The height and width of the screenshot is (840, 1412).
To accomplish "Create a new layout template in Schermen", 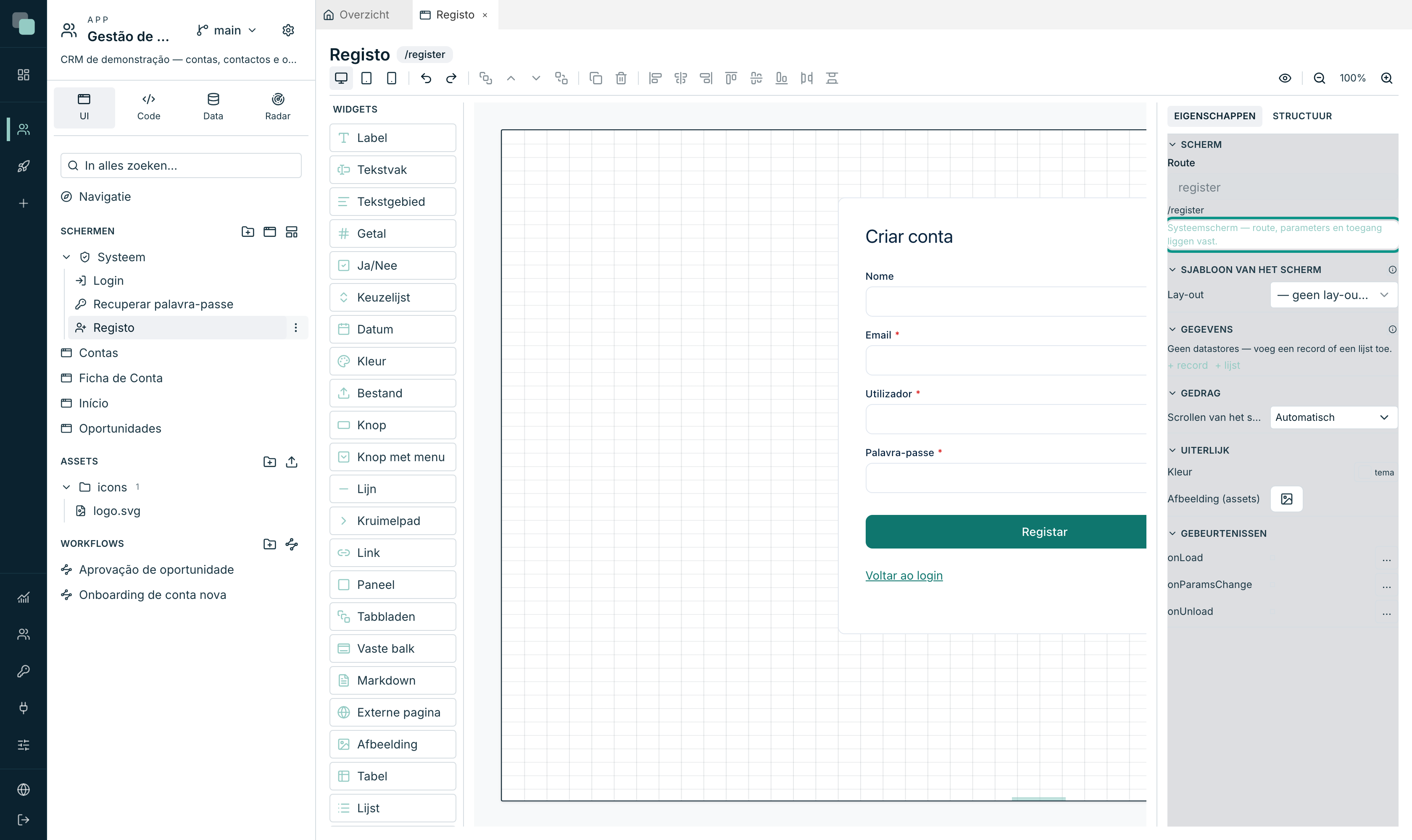I will (292, 231).
